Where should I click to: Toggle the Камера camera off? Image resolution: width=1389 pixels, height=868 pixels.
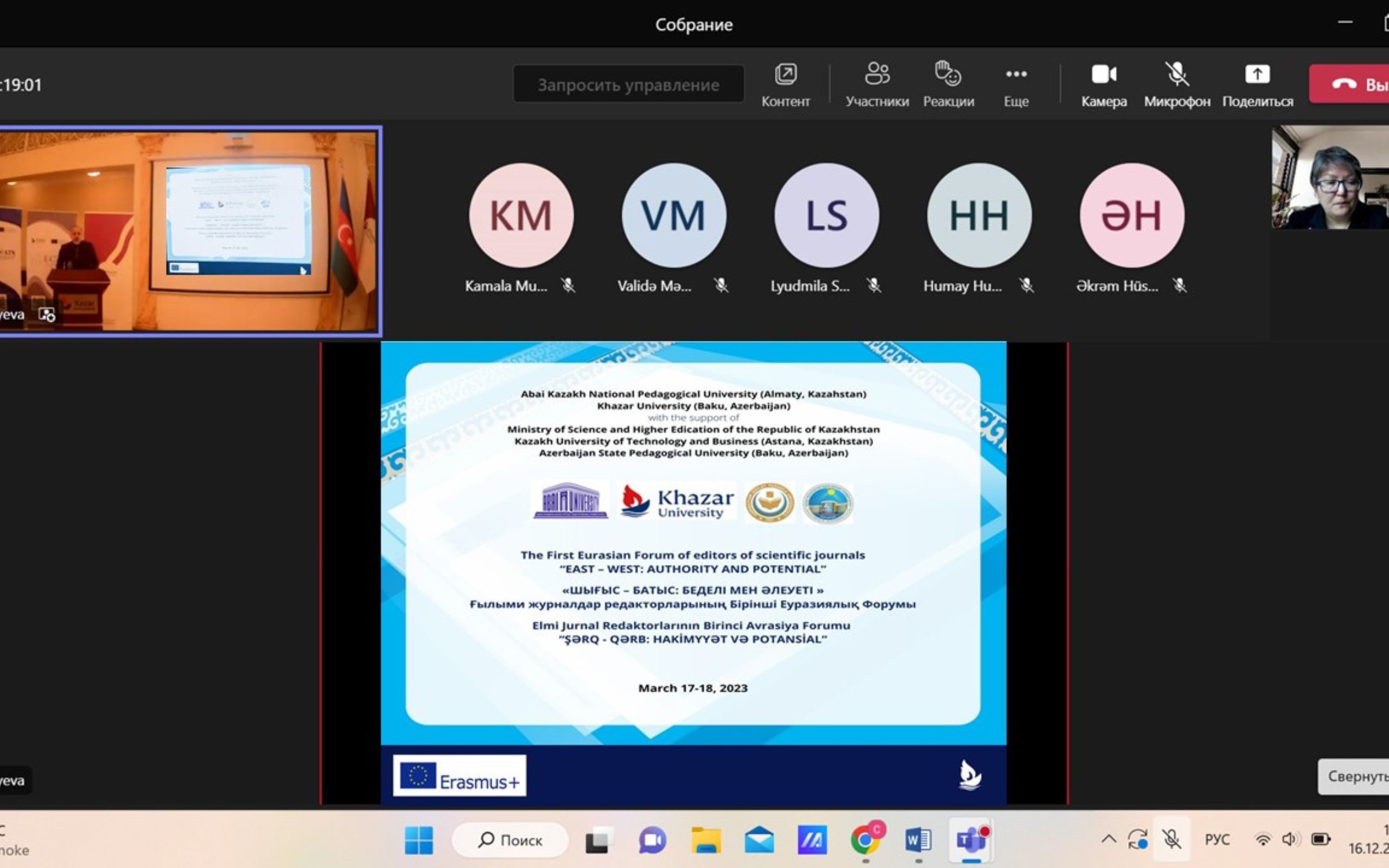(x=1103, y=85)
